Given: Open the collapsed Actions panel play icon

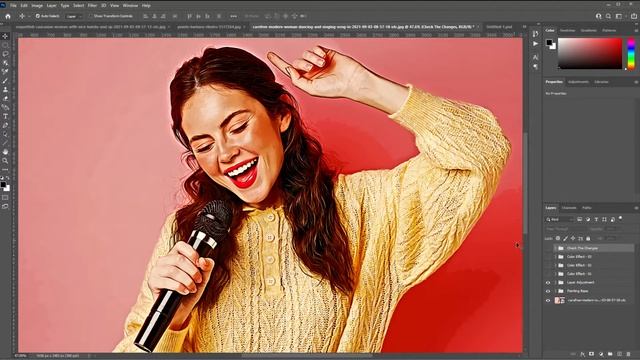Looking at the screenshot, I should coord(535,44).
